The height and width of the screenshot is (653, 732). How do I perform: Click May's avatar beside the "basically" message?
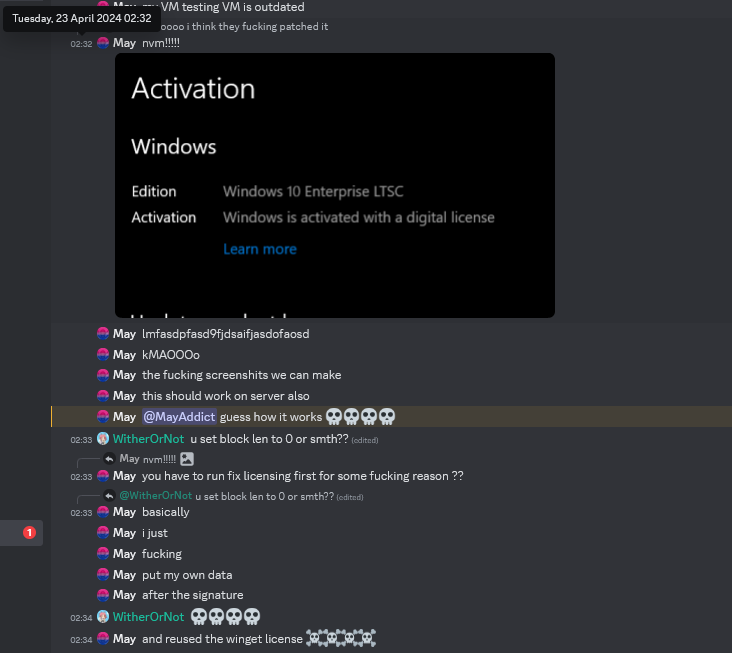103,512
